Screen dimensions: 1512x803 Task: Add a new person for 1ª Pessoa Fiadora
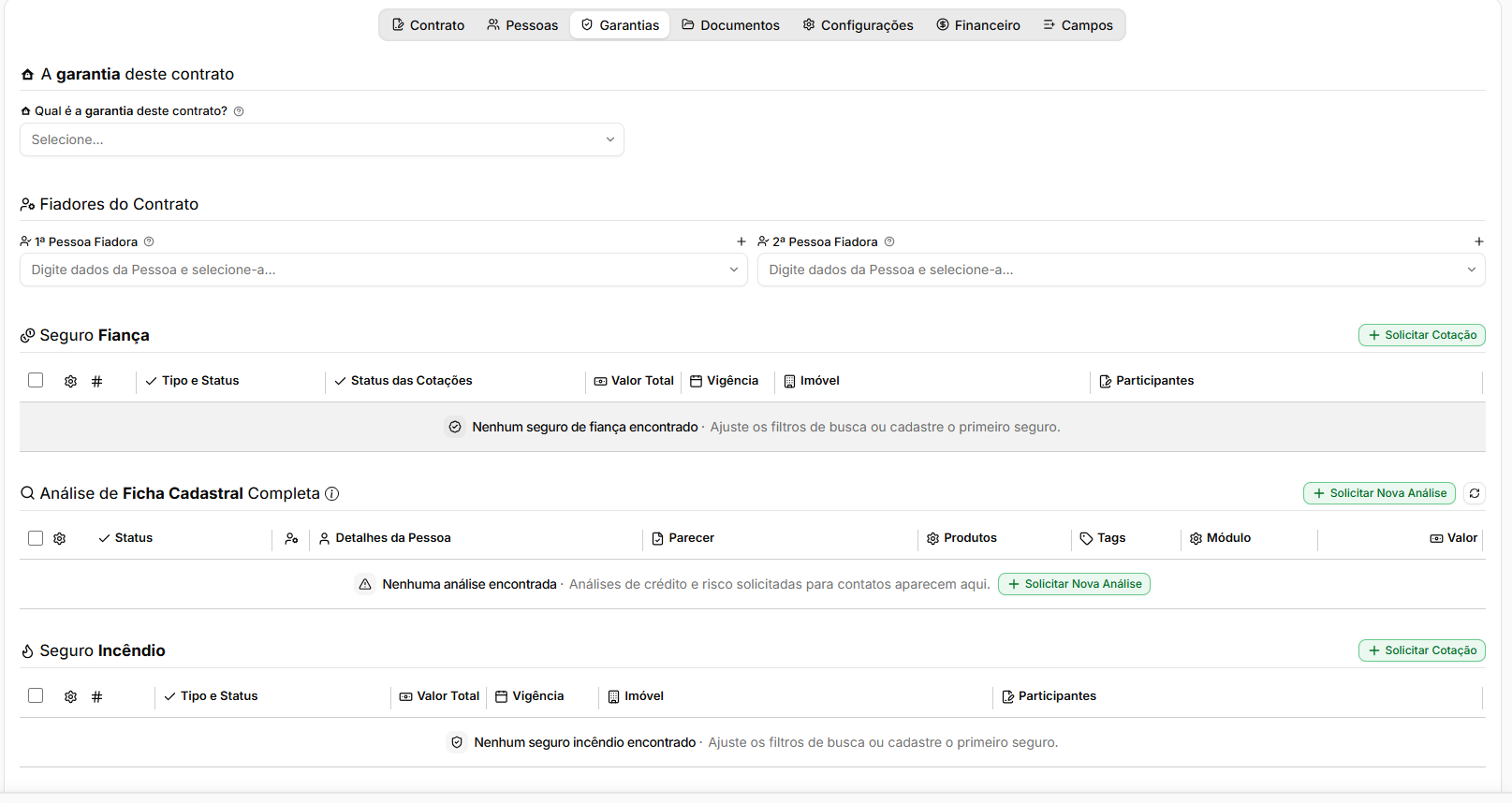tap(741, 241)
